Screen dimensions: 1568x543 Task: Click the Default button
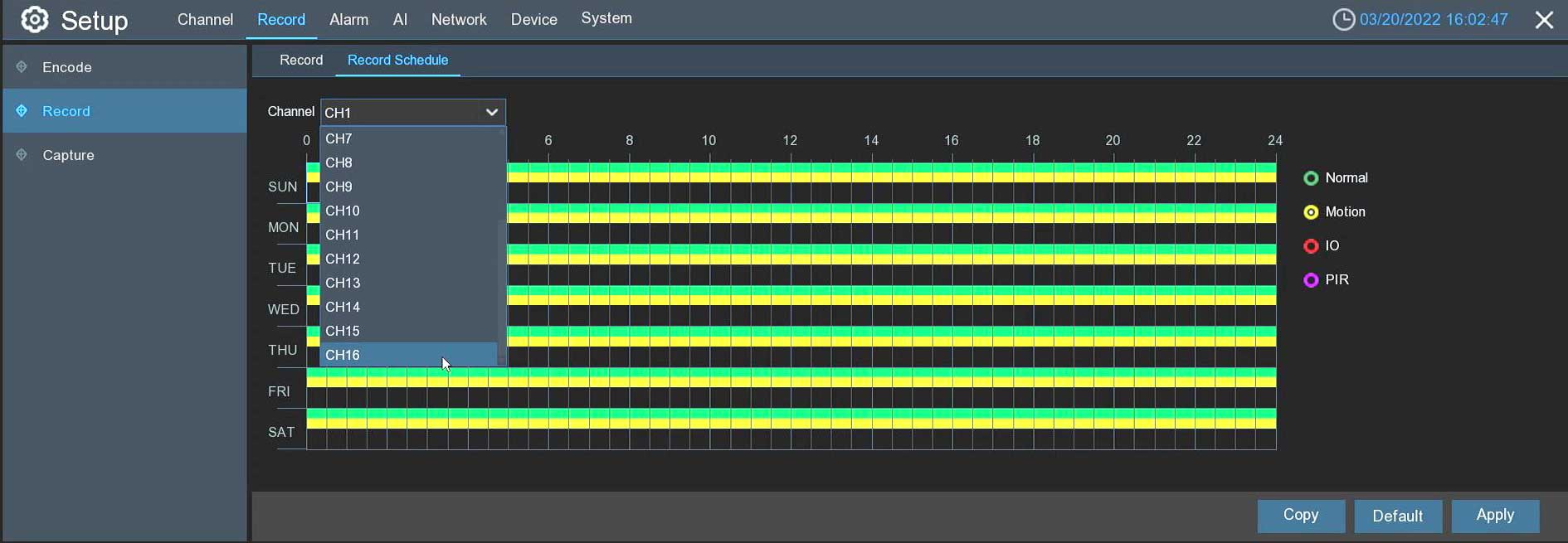[1398, 516]
